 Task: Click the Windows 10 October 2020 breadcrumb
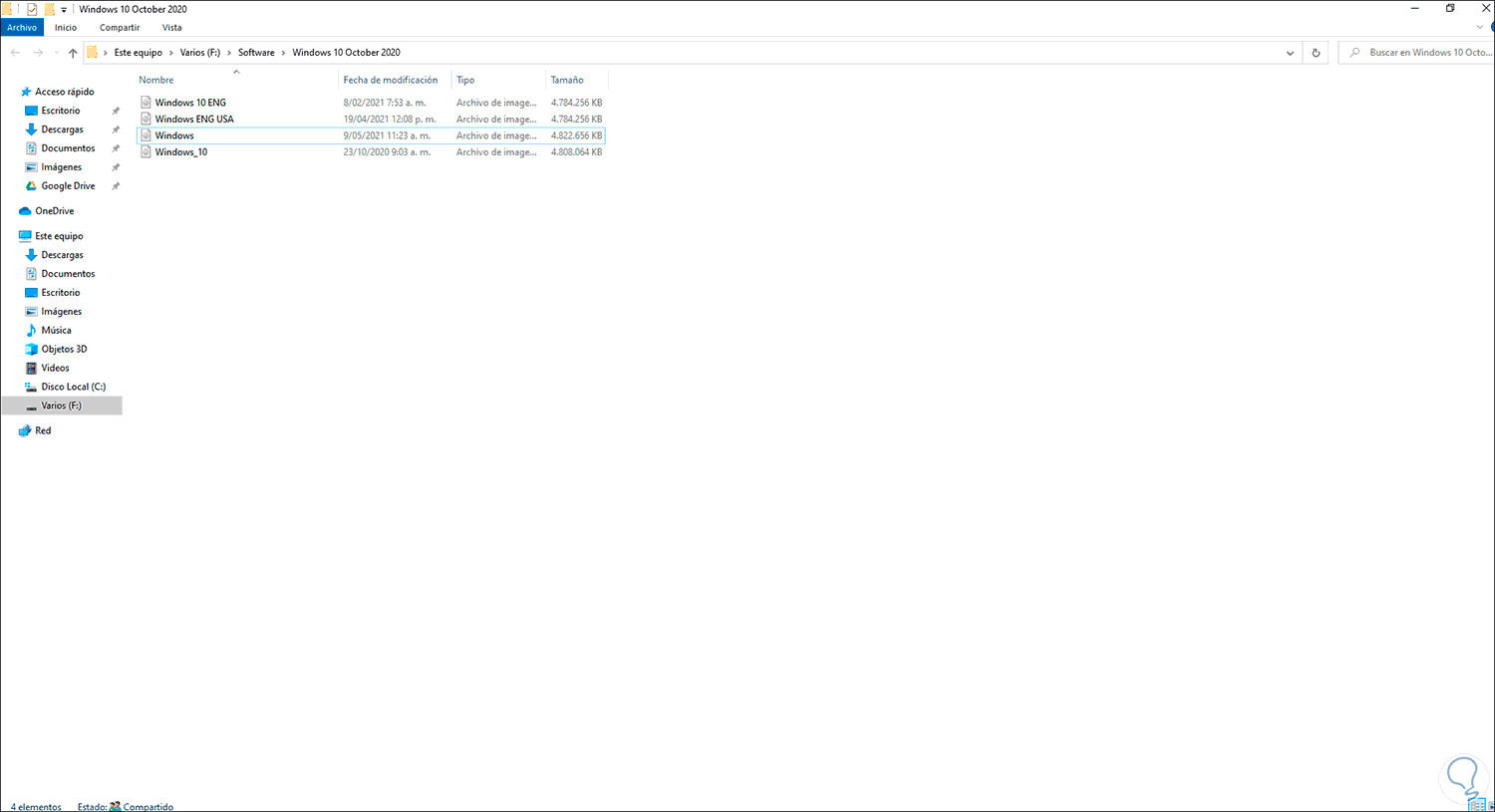[x=346, y=53]
